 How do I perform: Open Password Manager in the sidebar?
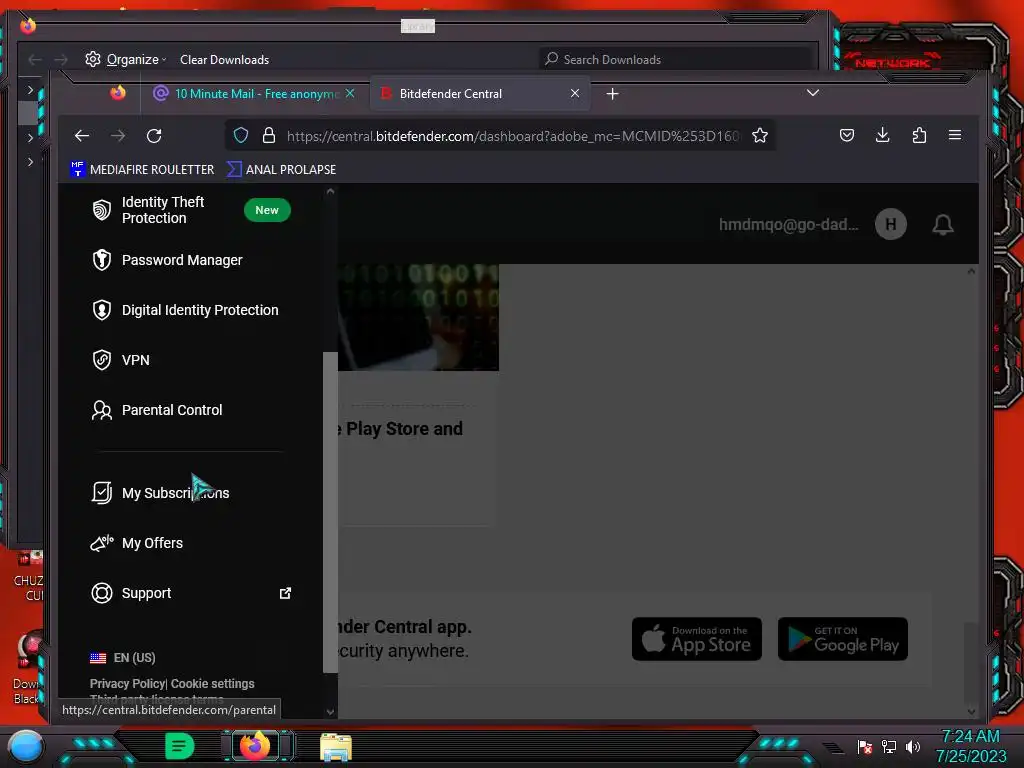tap(182, 260)
